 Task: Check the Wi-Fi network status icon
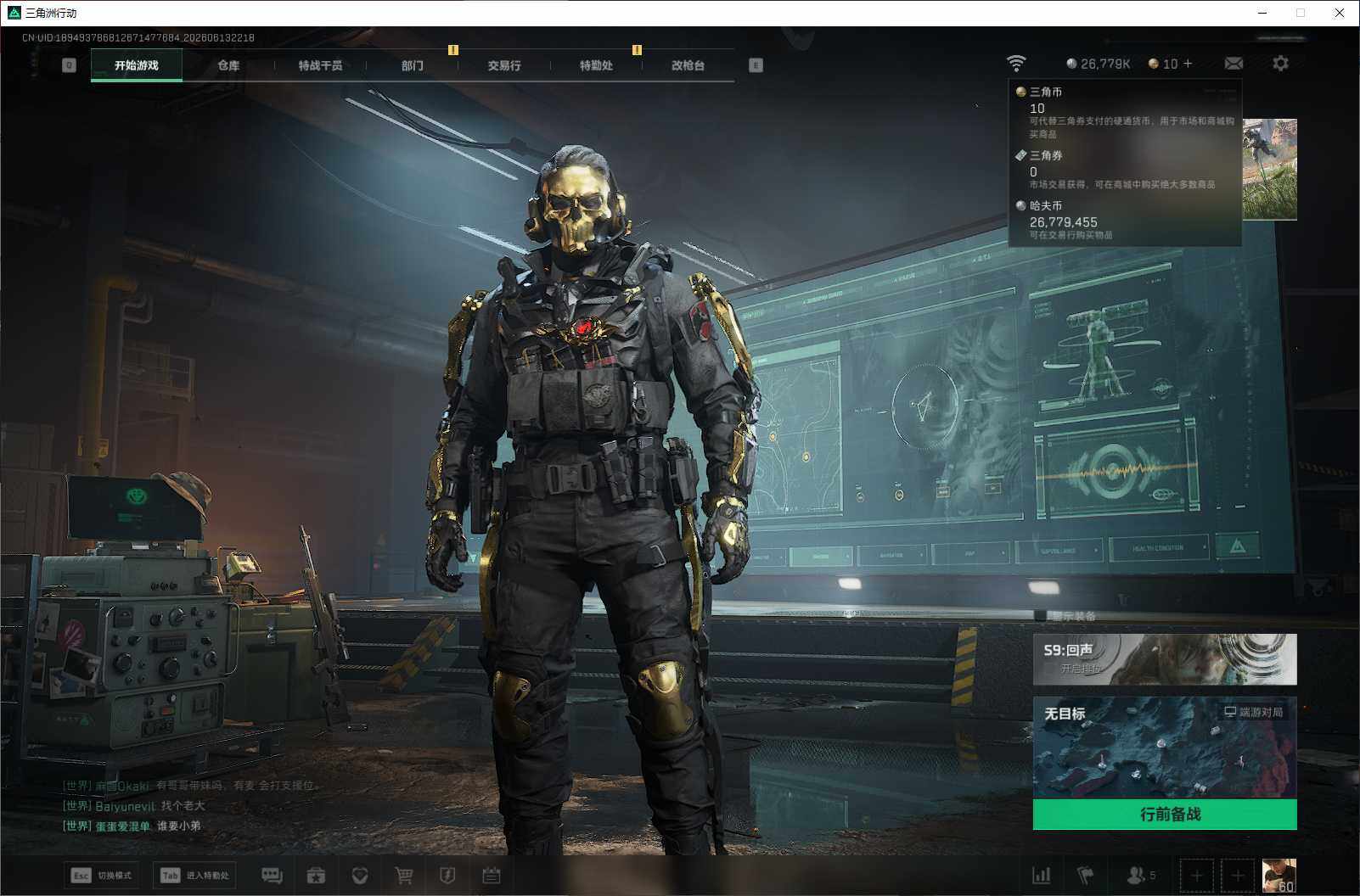click(x=1016, y=64)
